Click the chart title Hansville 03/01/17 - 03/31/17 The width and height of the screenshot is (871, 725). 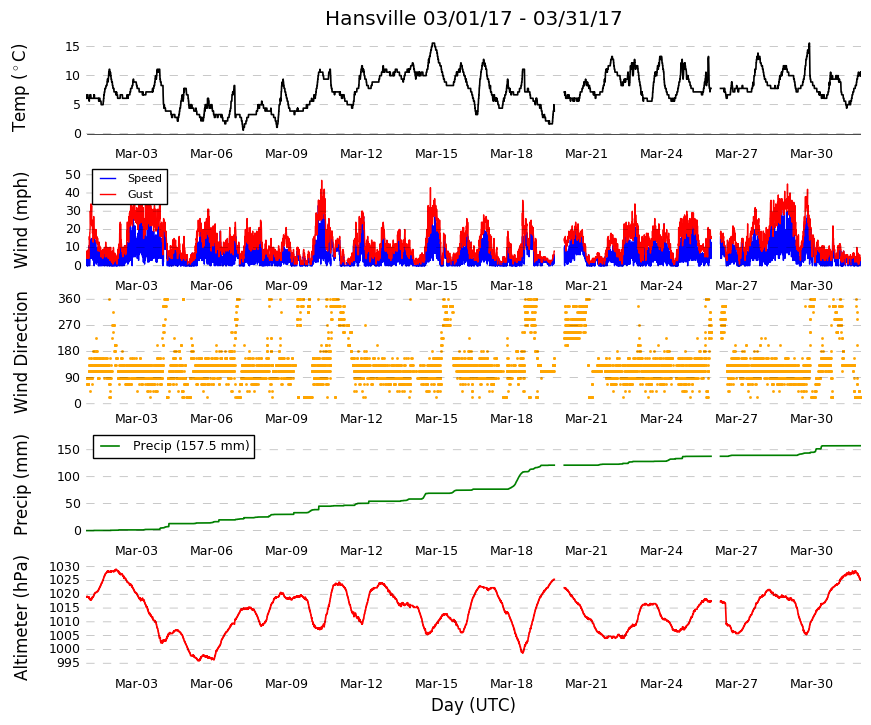coord(473,18)
